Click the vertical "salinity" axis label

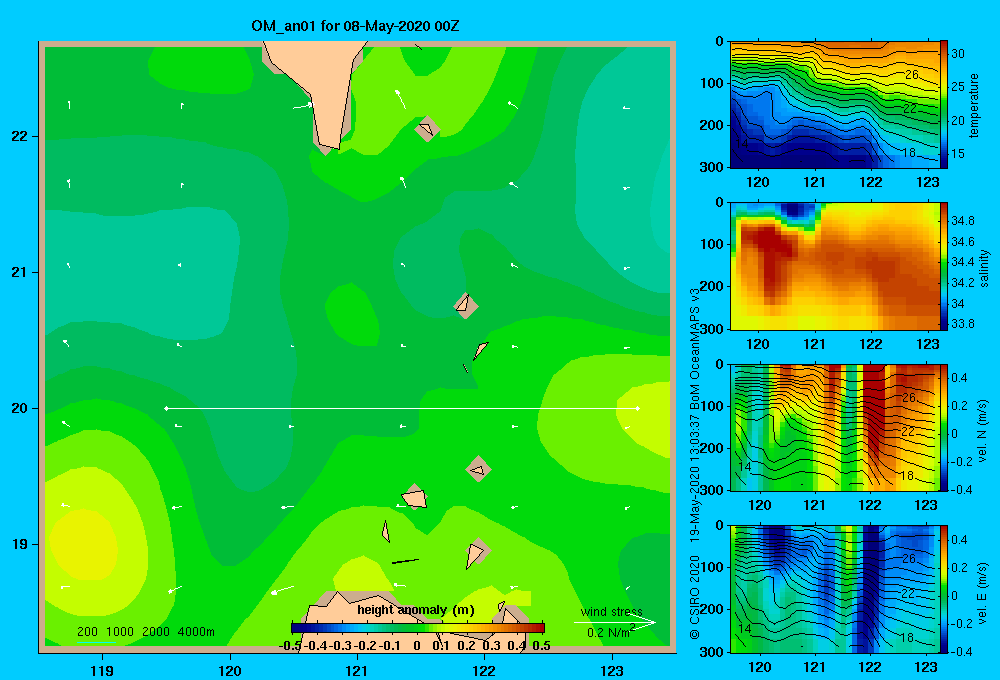click(984, 268)
